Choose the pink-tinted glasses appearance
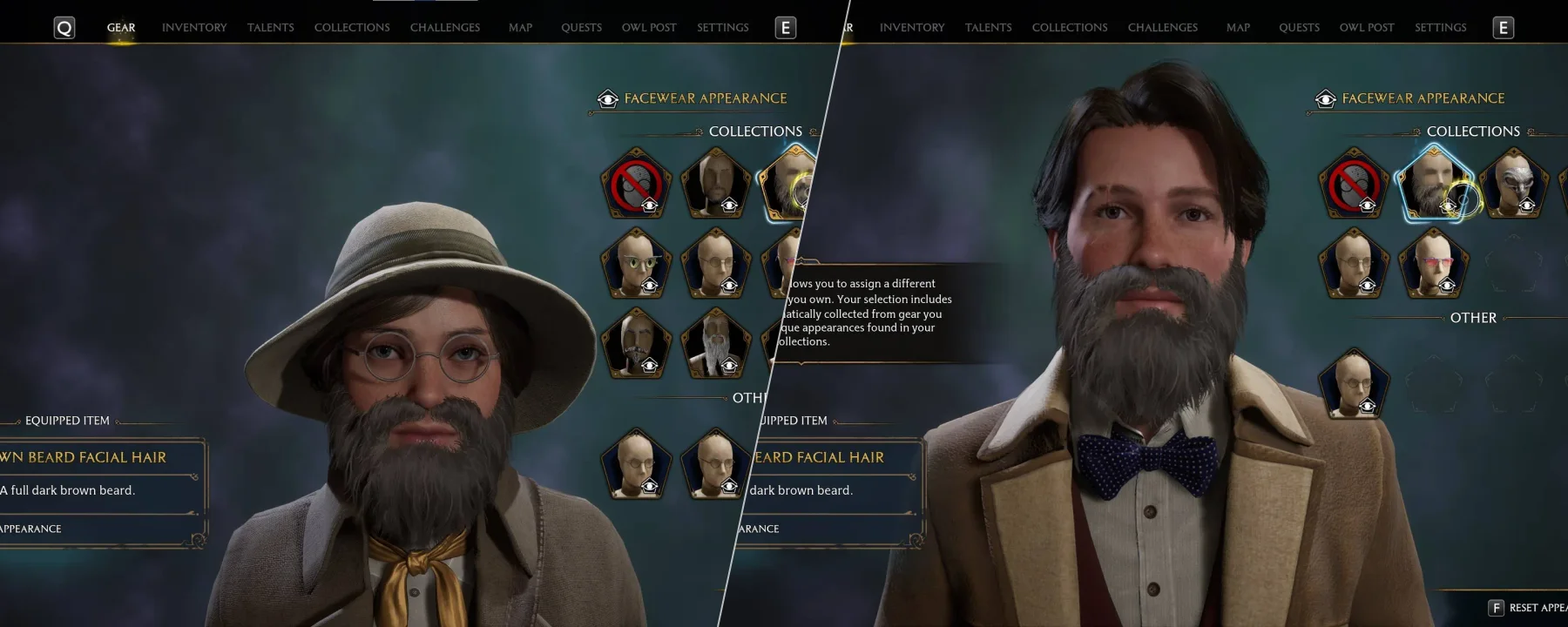The height and width of the screenshot is (627, 1568). click(x=1434, y=264)
